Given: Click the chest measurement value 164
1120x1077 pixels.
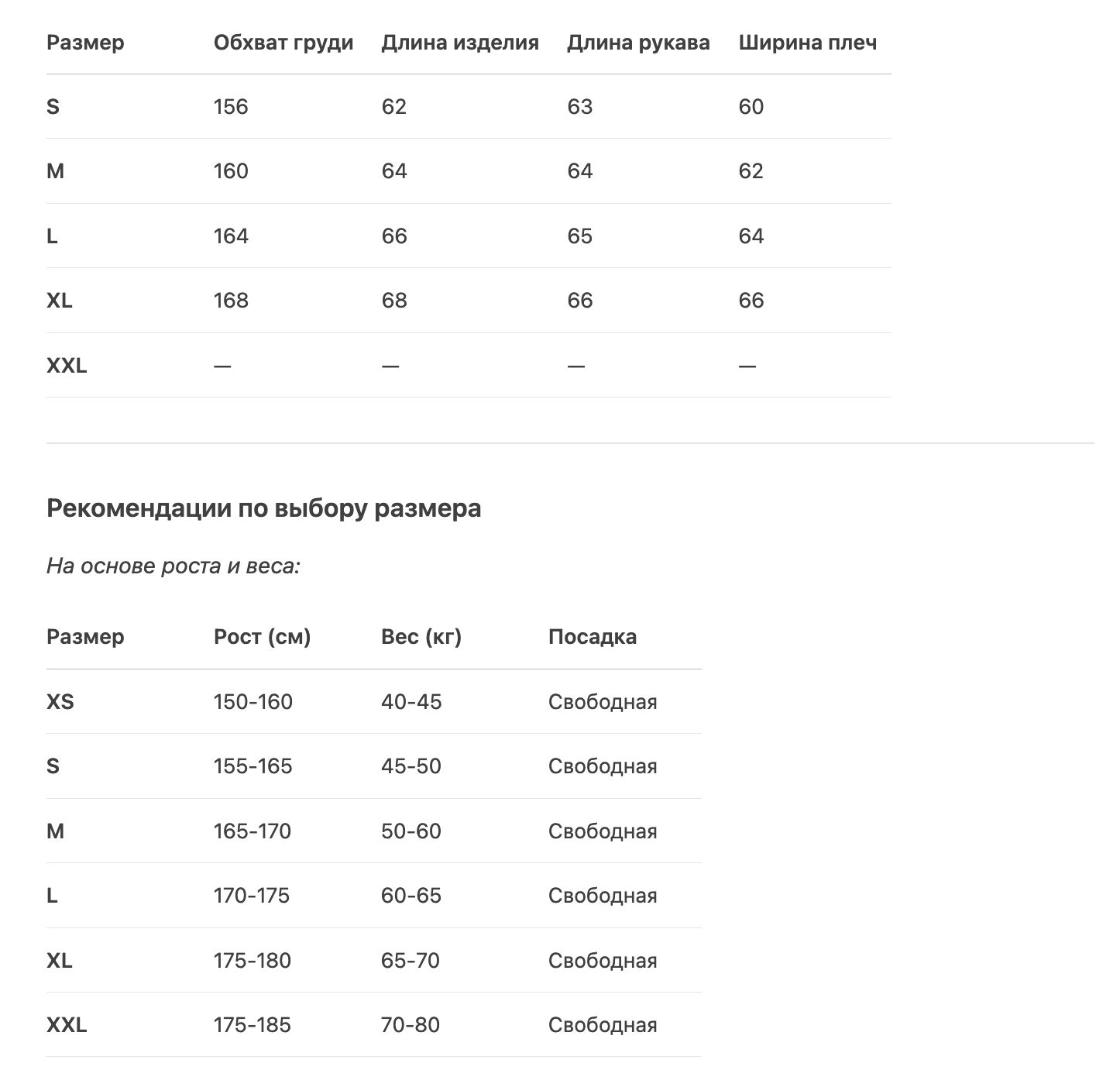Looking at the screenshot, I should [231, 236].
